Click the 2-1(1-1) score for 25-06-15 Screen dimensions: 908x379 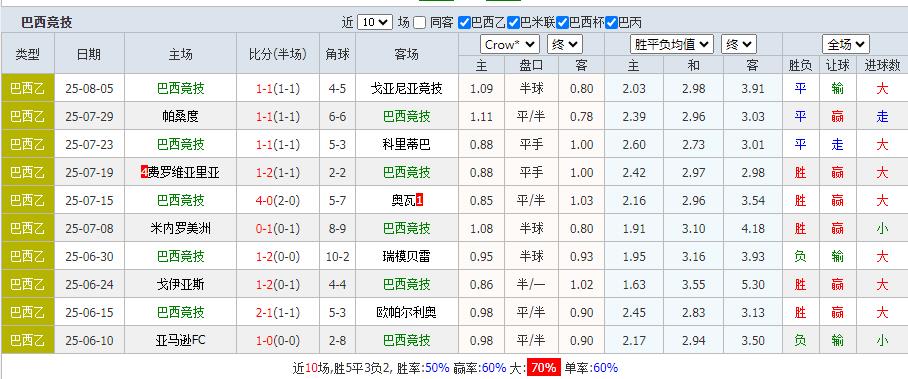click(x=278, y=312)
